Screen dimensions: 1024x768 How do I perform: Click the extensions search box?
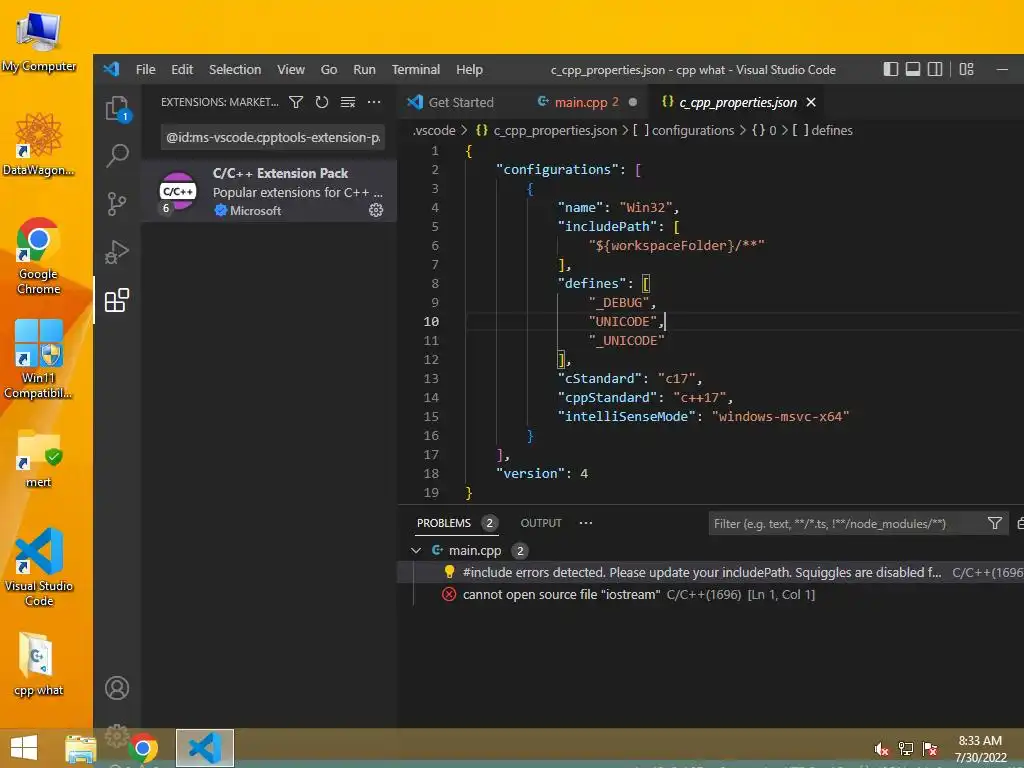tap(273, 137)
